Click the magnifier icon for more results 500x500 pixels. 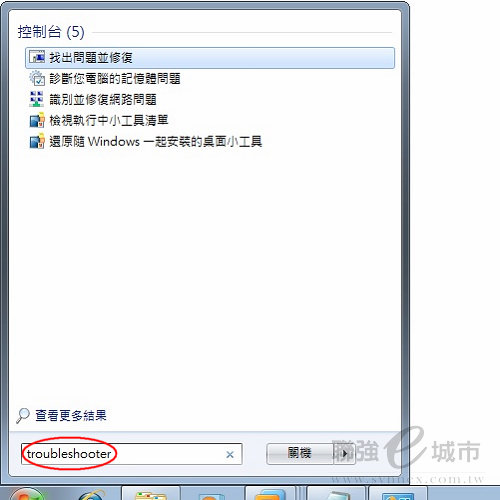pos(23,416)
